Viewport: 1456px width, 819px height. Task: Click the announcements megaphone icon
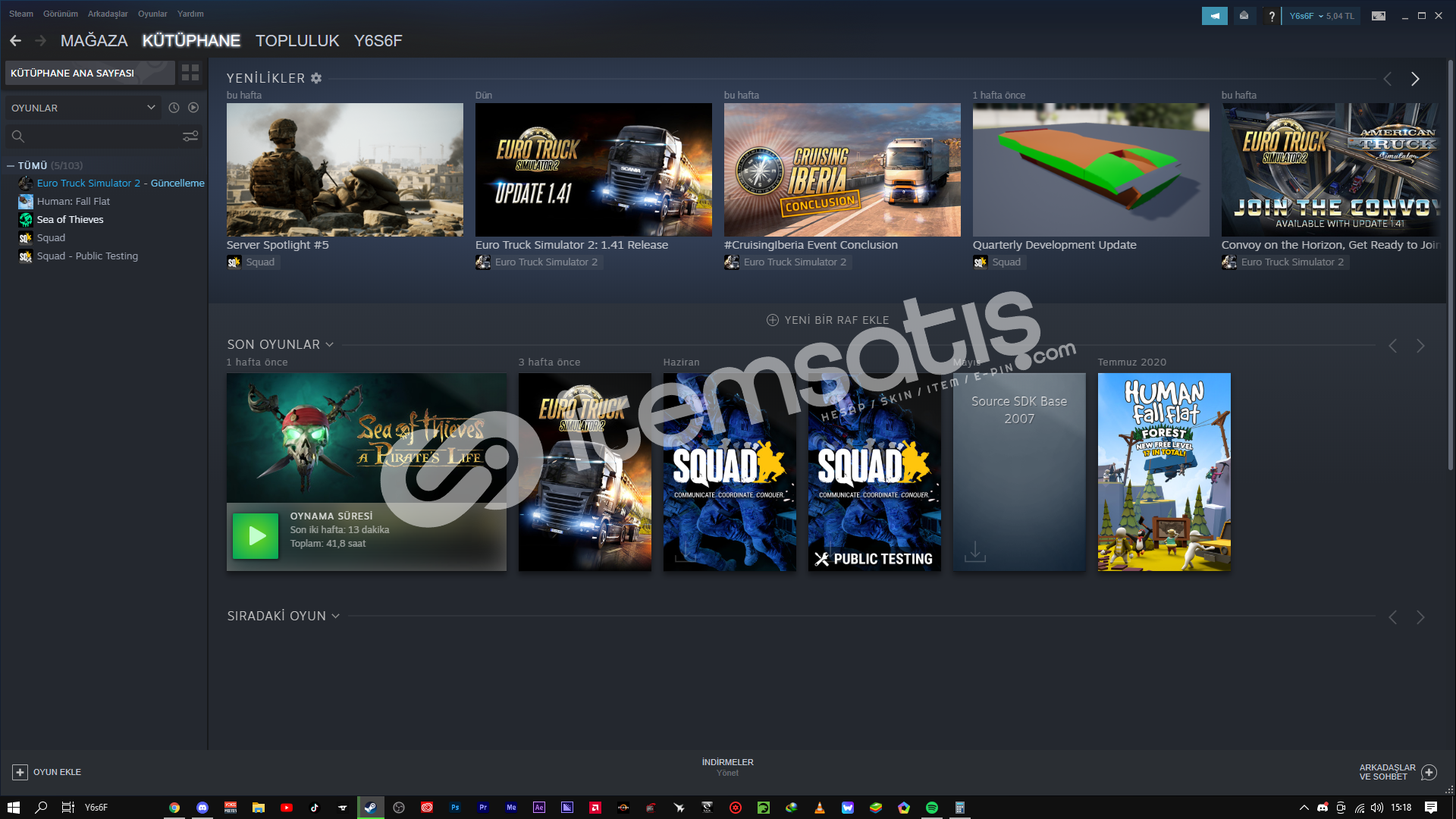pyautogui.click(x=1214, y=15)
